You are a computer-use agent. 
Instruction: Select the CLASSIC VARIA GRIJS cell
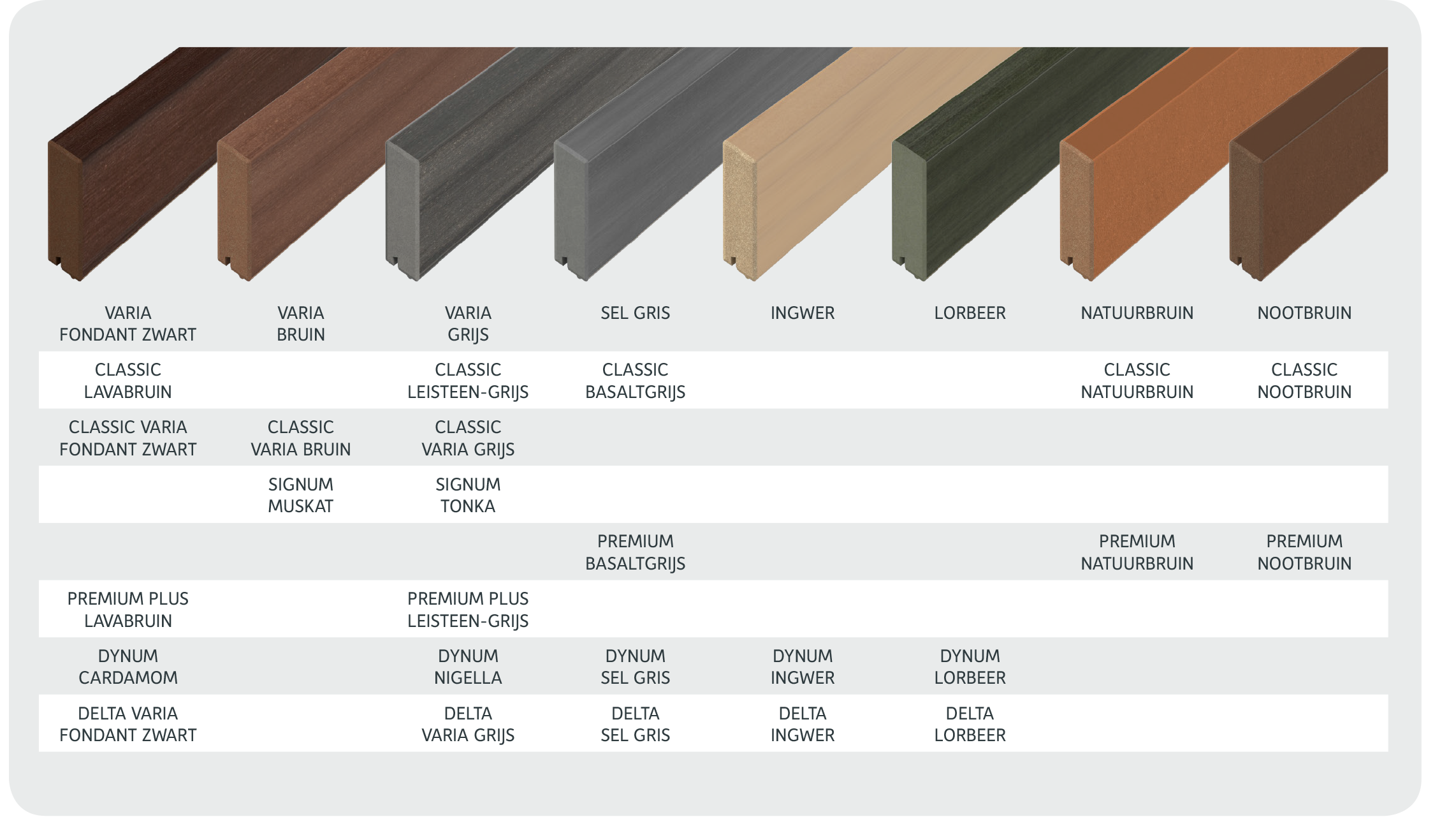468,438
